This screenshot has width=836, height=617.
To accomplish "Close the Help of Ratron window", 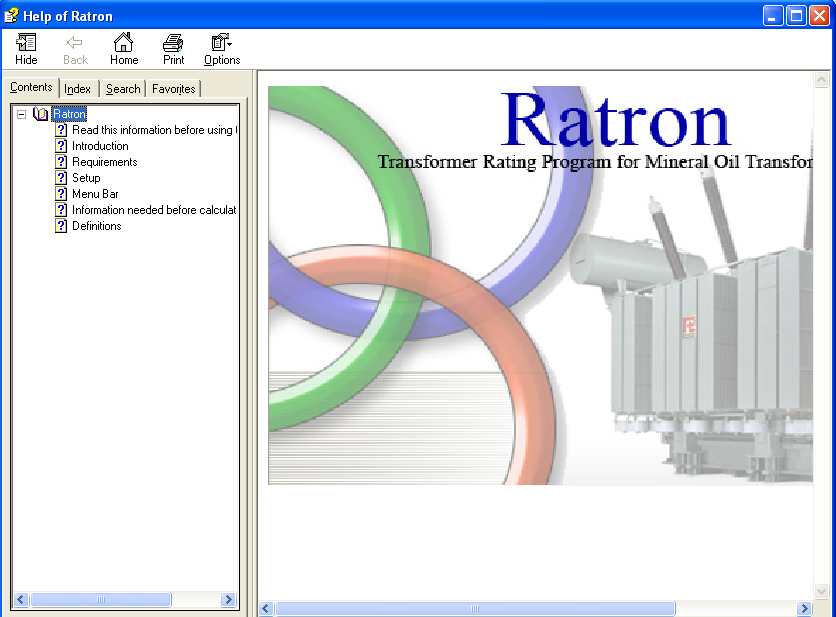I will click(x=819, y=16).
